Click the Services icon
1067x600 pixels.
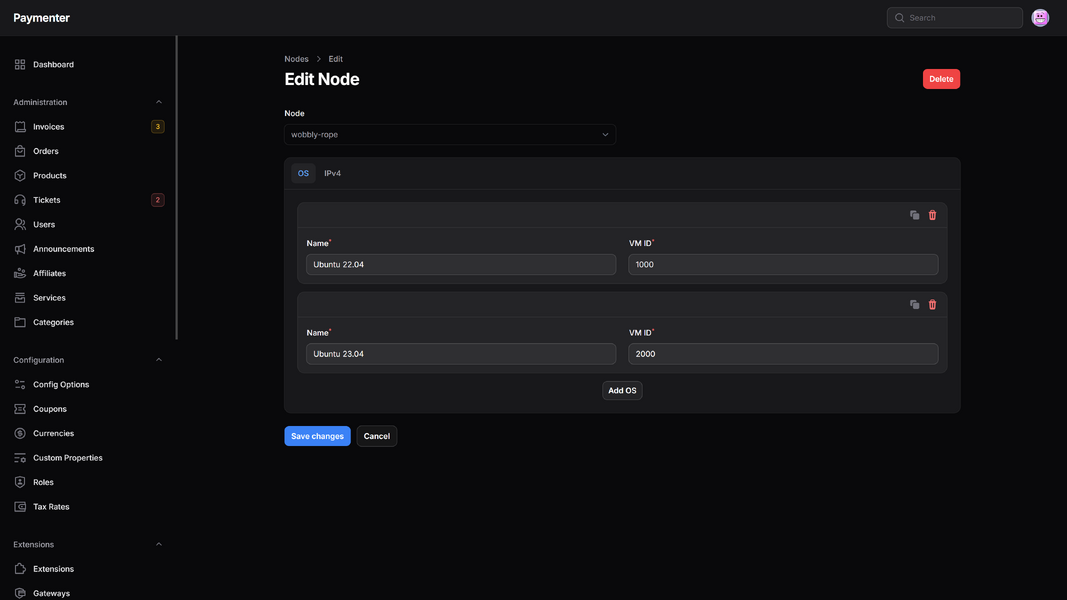coord(20,298)
